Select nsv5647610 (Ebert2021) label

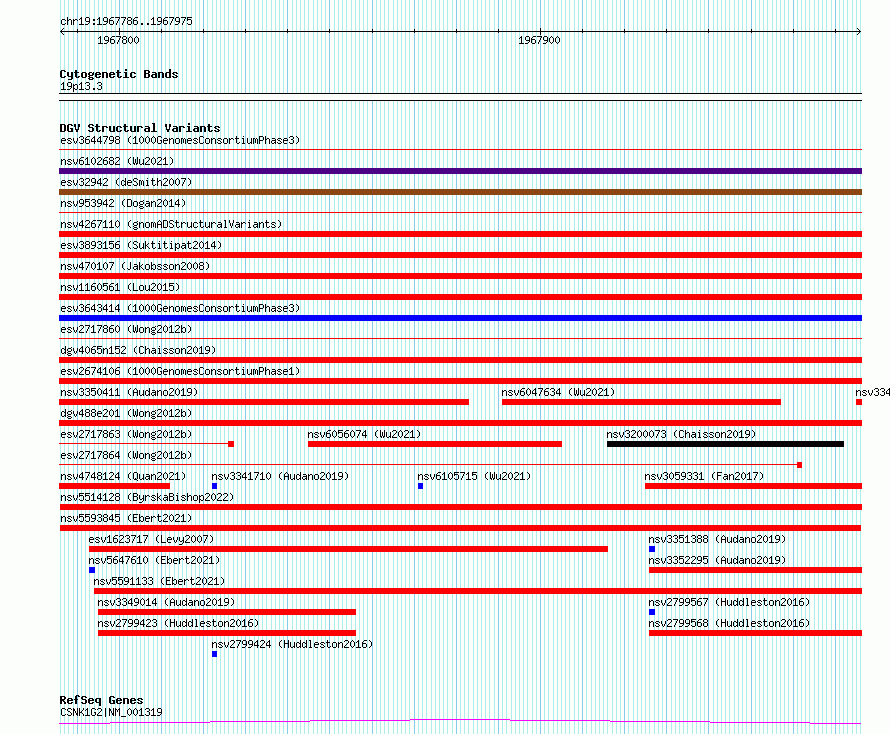click(x=154, y=560)
